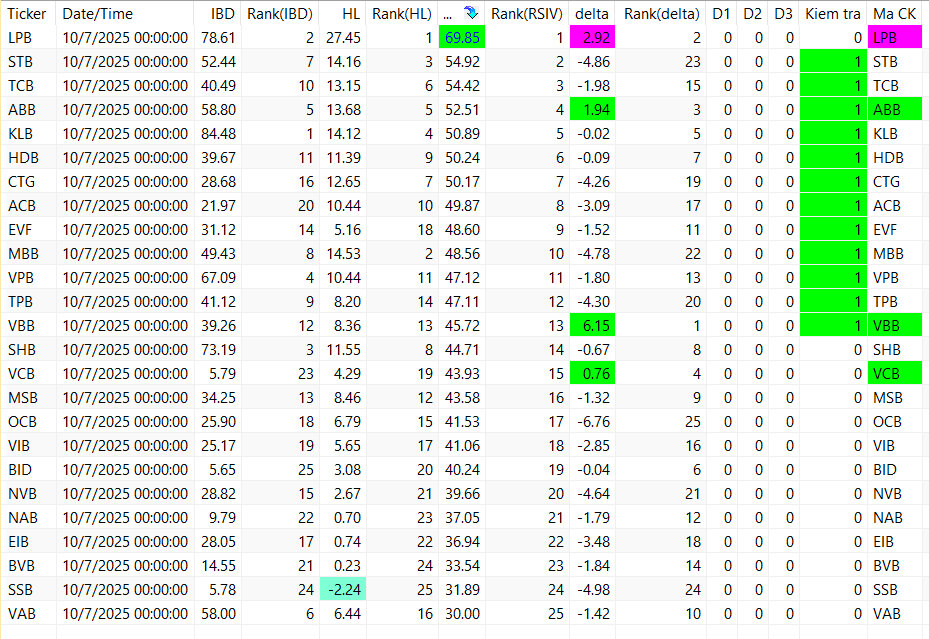This screenshot has height=639, width=929.
Task: Select the SSB ticker cell in the Ticker column
Action: click(x=28, y=589)
